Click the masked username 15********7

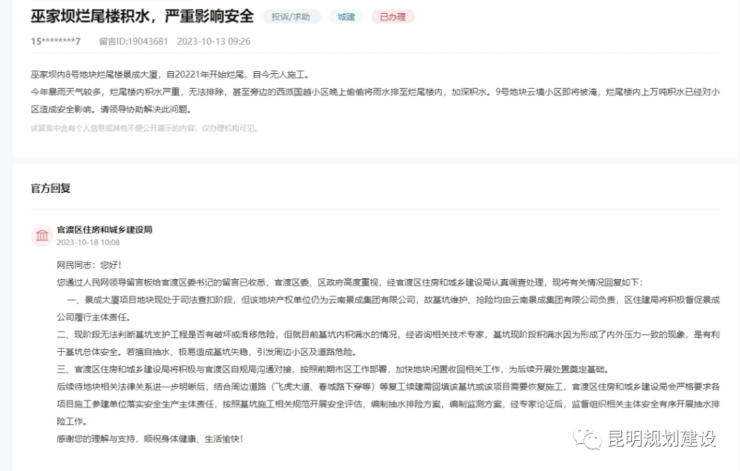point(56,41)
